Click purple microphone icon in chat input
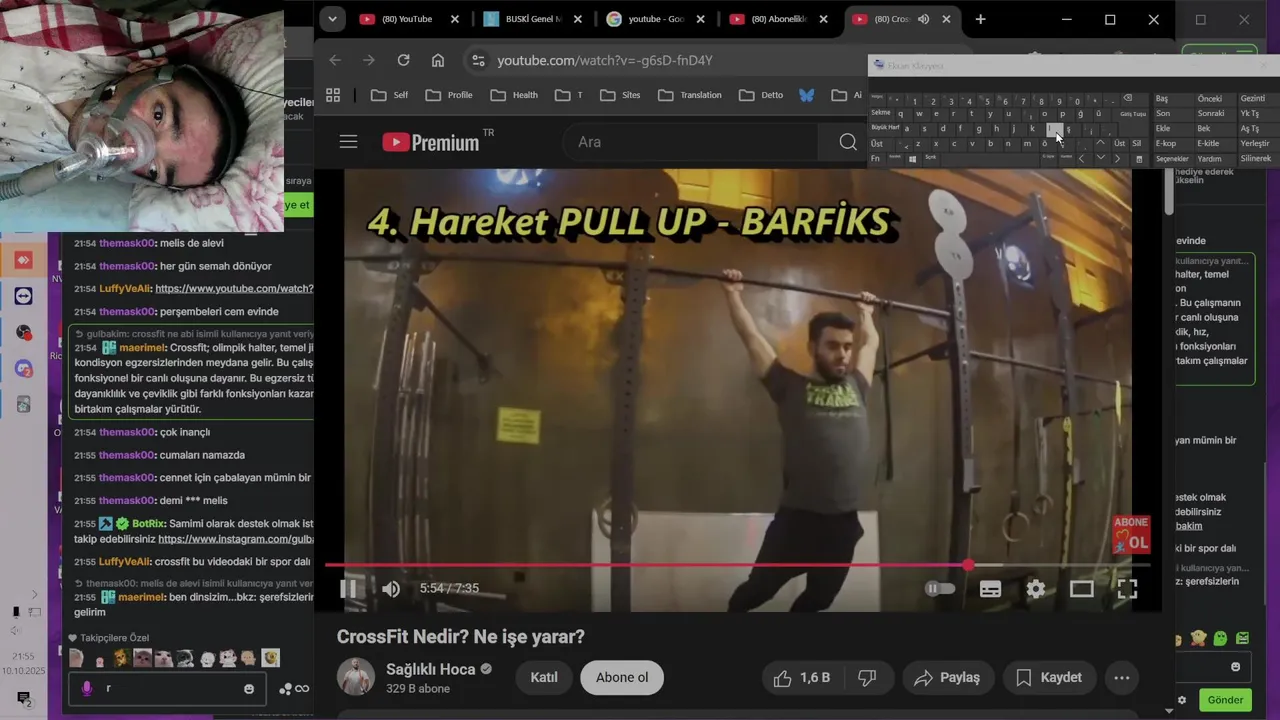Image resolution: width=1280 pixels, height=720 pixels. (x=87, y=689)
